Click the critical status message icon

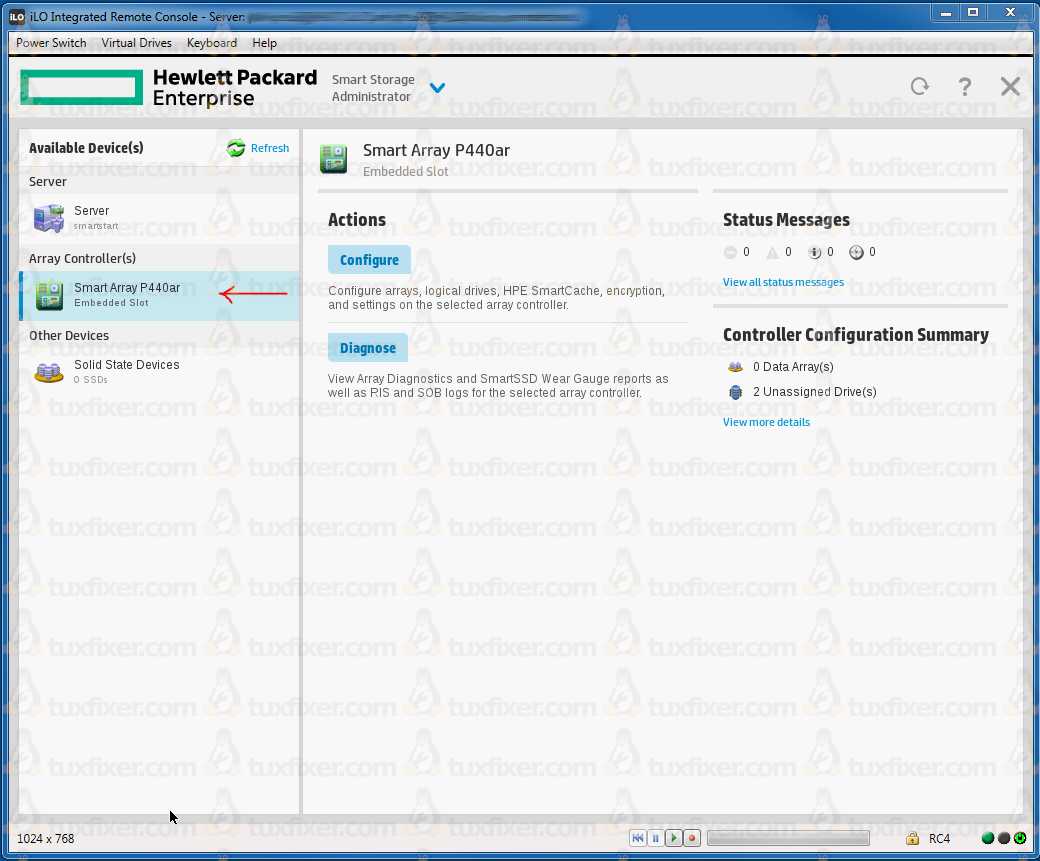[731, 253]
